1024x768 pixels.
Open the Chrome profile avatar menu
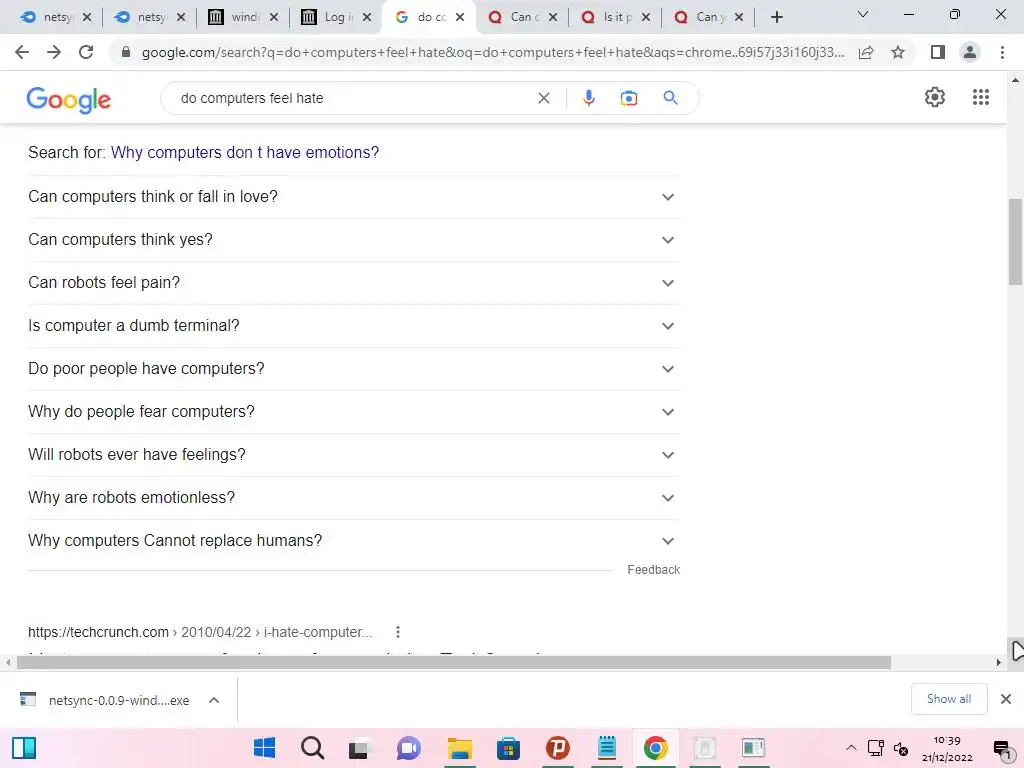pos(970,52)
